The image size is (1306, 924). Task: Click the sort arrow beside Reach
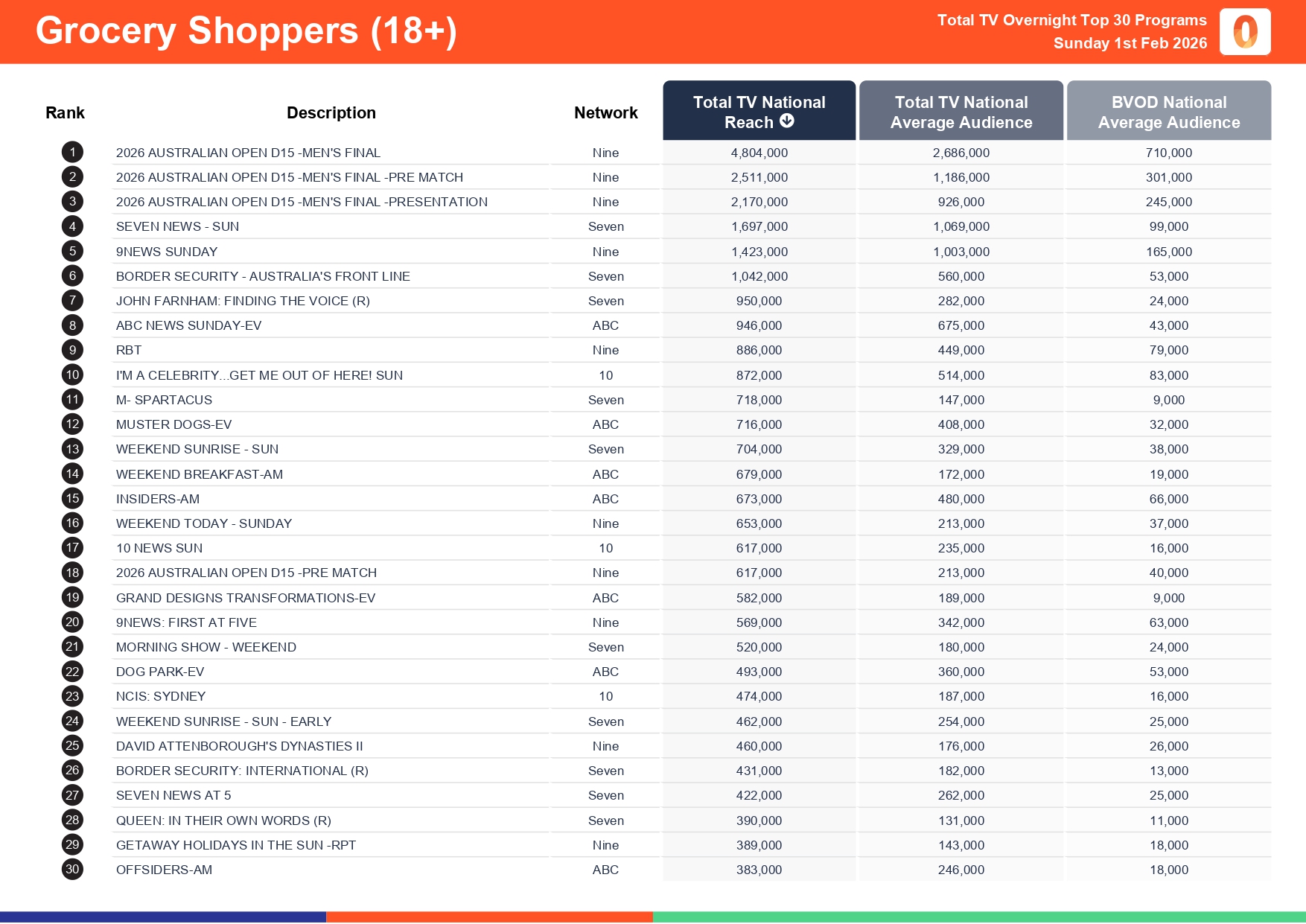[787, 121]
